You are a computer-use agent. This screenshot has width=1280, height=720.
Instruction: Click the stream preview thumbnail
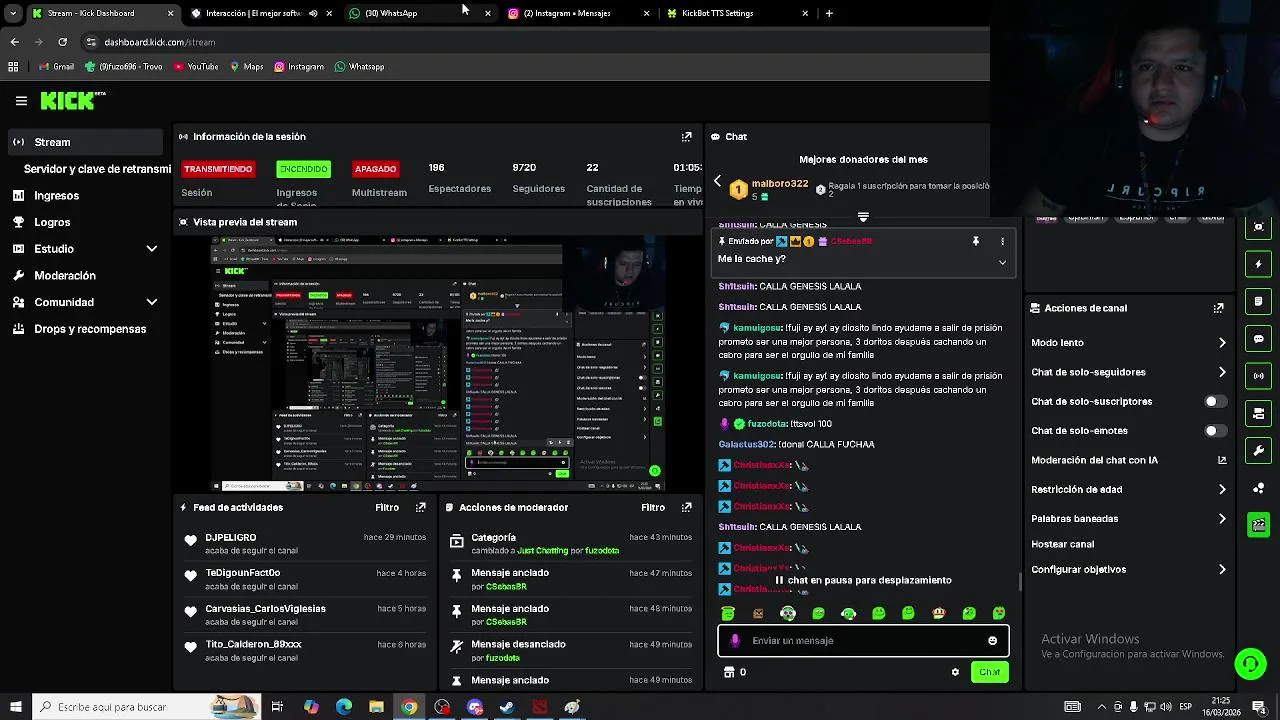[438, 364]
